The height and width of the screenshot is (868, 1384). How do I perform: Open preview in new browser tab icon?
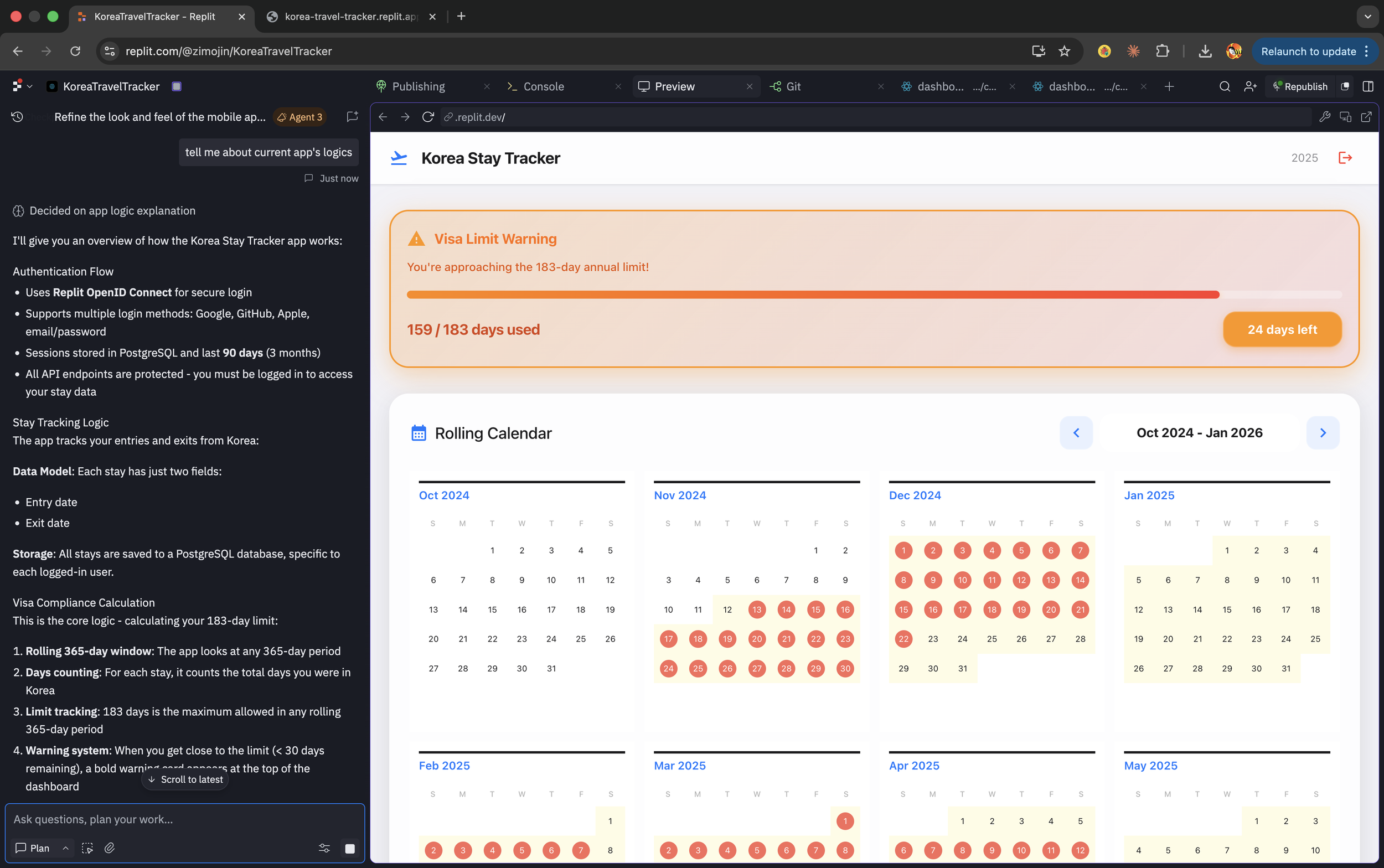1366,117
